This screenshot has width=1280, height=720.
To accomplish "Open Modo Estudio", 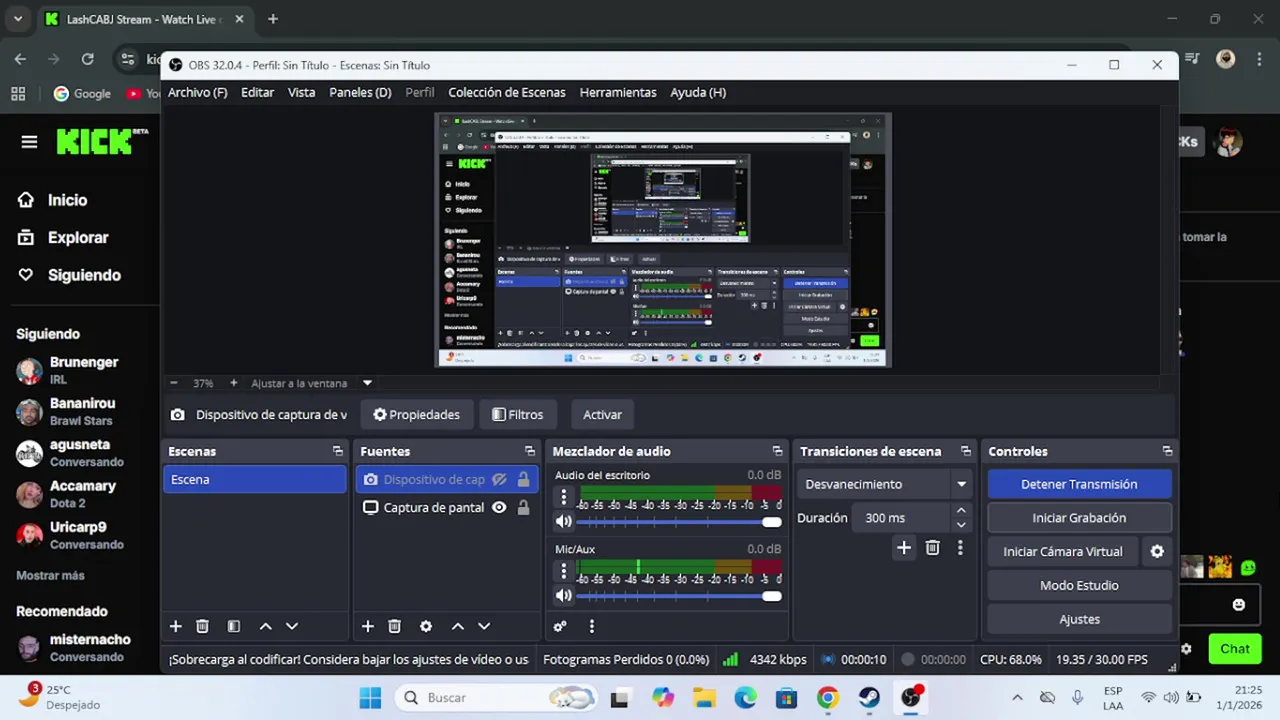I will click(x=1079, y=586).
